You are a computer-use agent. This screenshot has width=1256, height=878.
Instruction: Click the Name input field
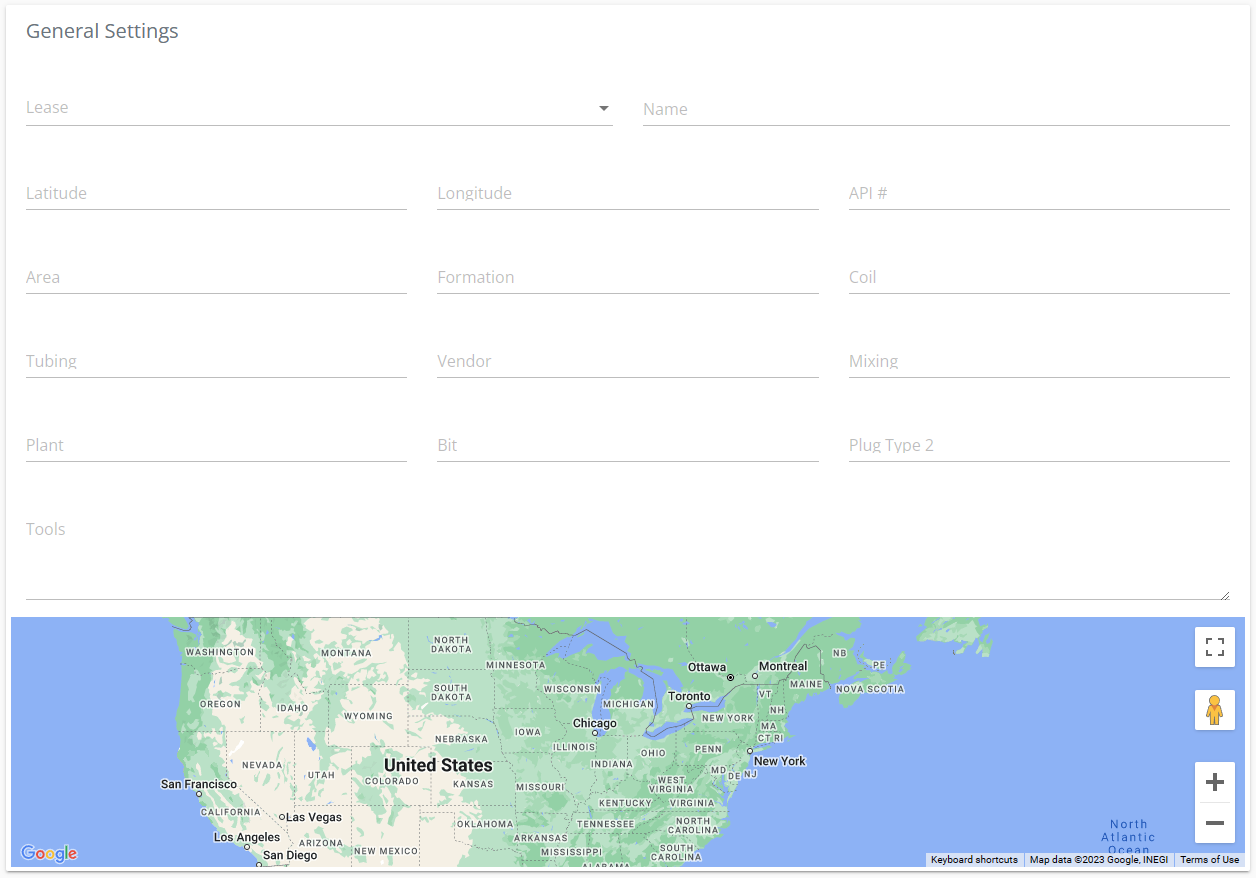(935, 109)
